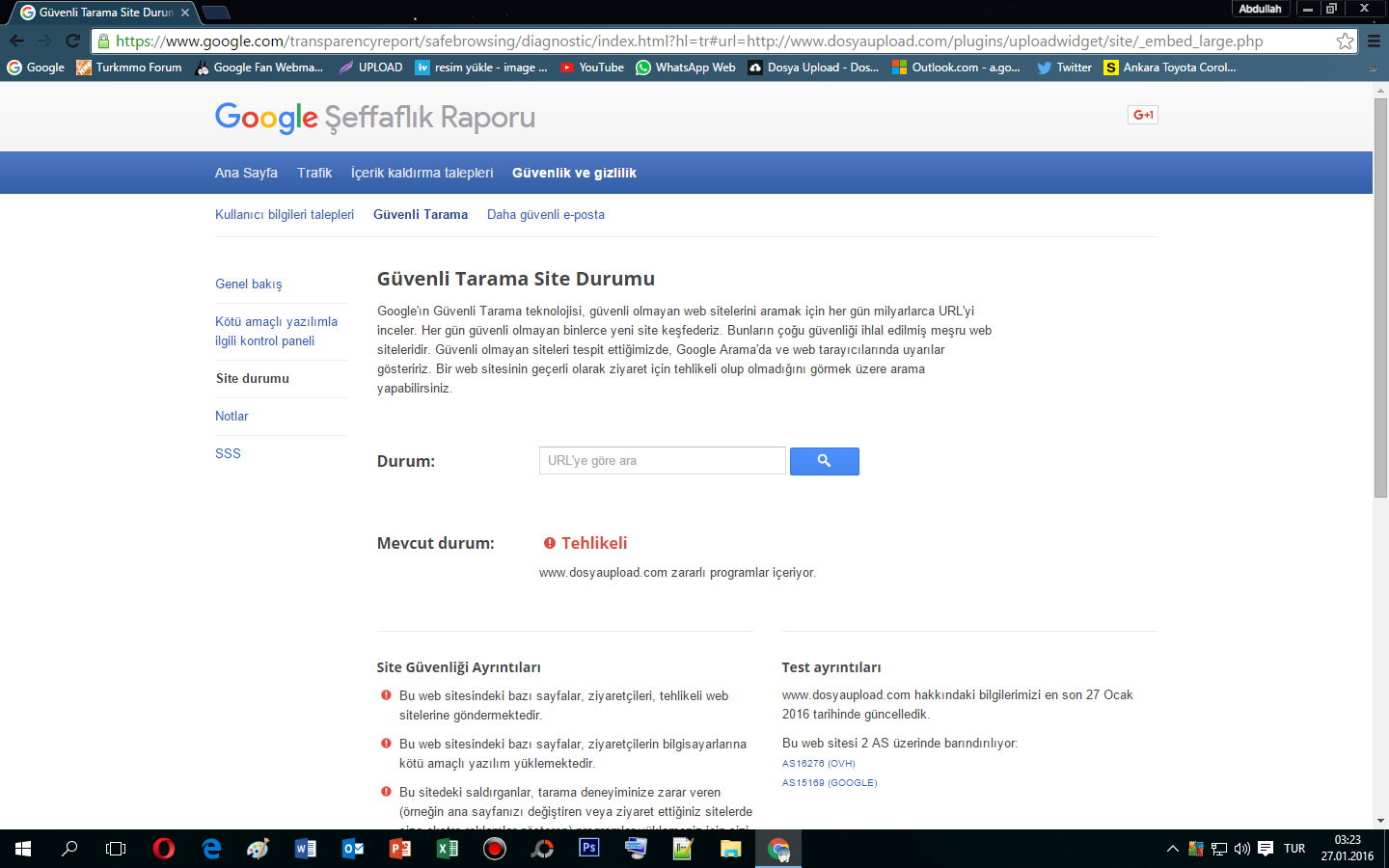Open the UPLOAD bookmark
The width and height of the screenshot is (1389, 868).
370,68
